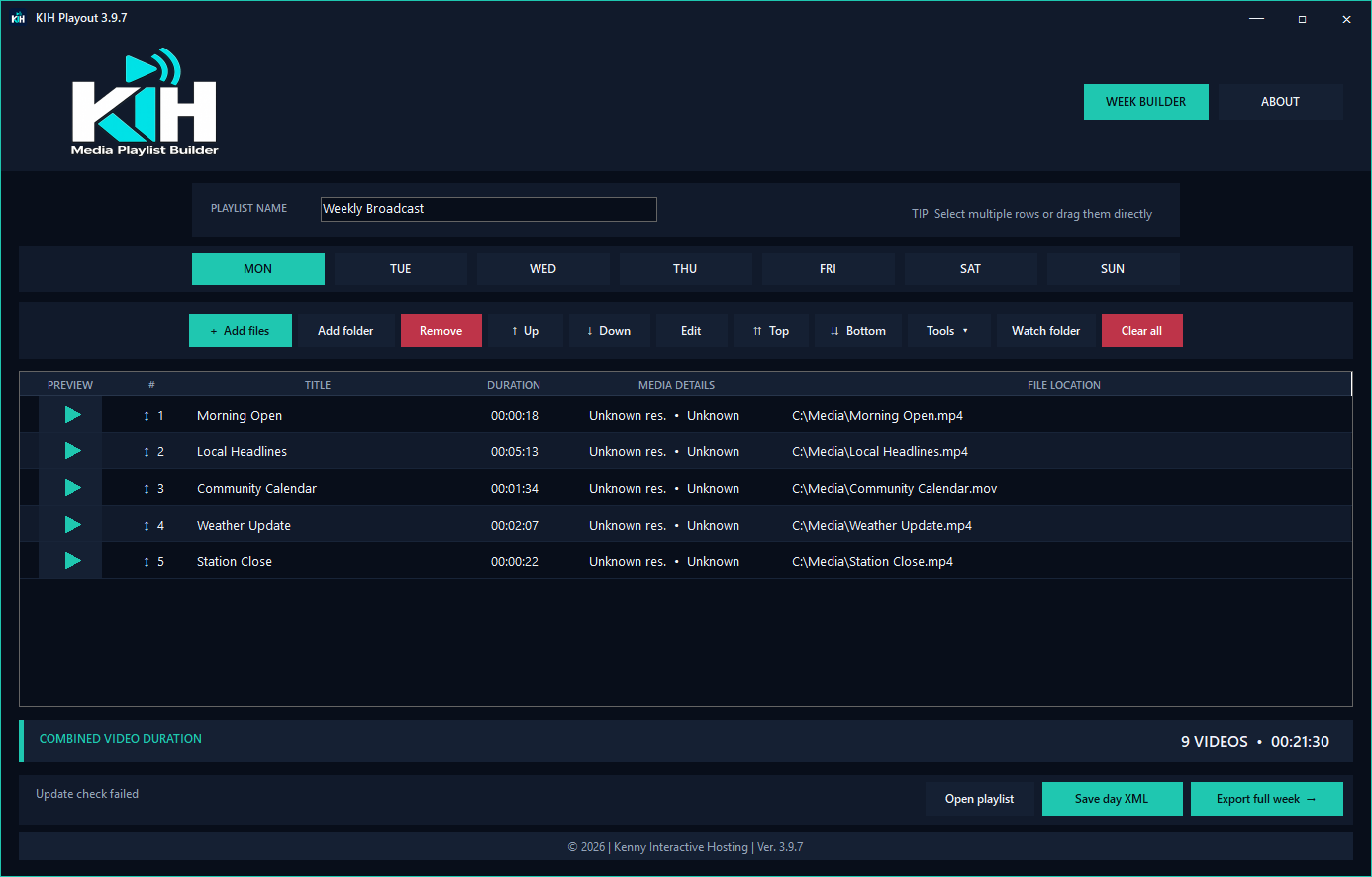Image resolution: width=1372 pixels, height=877 pixels.
Task: Remove the selected playlist item
Action: [x=441, y=331]
